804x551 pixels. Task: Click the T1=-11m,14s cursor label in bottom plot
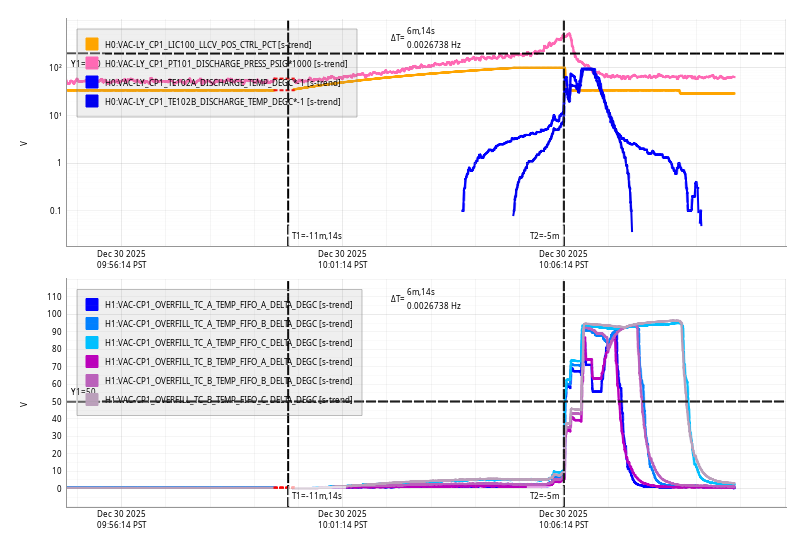pos(317,496)
